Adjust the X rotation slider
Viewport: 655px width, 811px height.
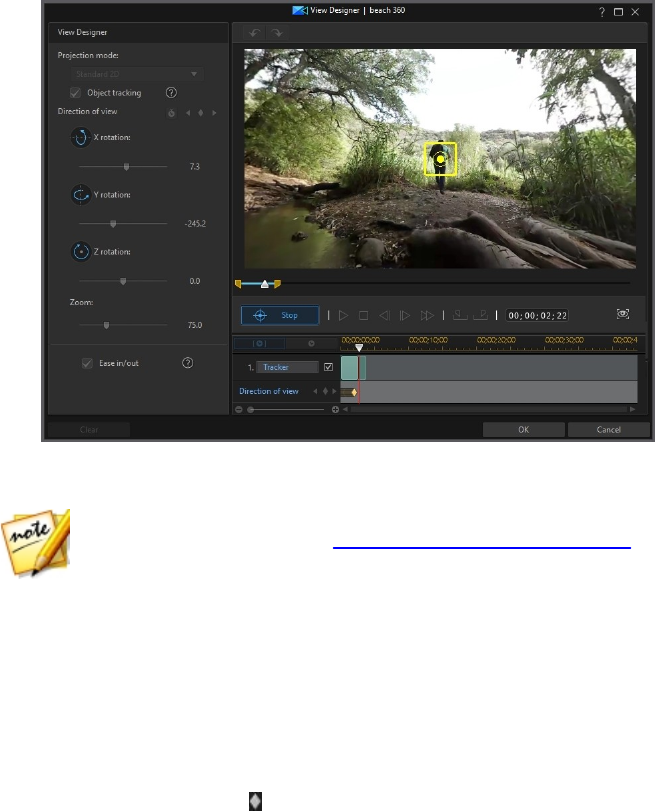(x=126, y=167)
